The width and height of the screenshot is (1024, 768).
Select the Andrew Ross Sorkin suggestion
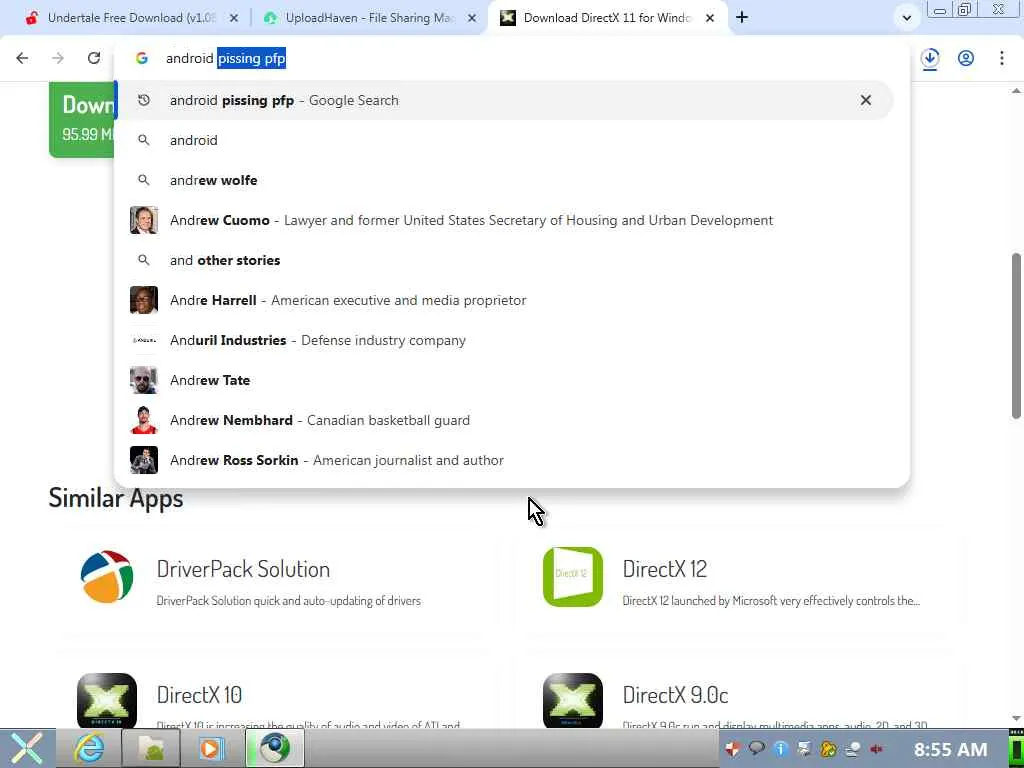504,460
